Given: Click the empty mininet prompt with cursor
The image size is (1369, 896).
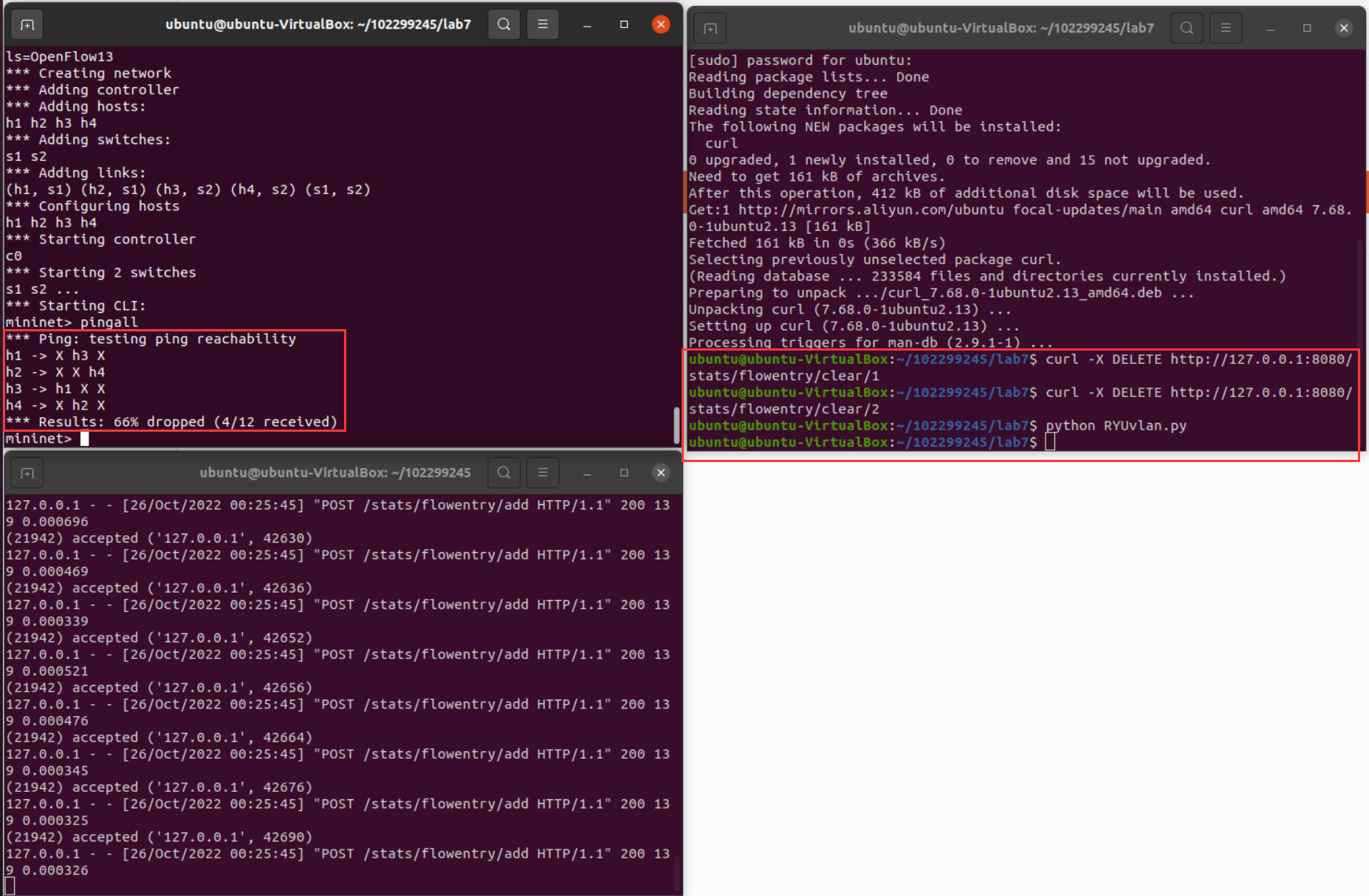Looking at the screenshot, I should [x=47, y=438].
